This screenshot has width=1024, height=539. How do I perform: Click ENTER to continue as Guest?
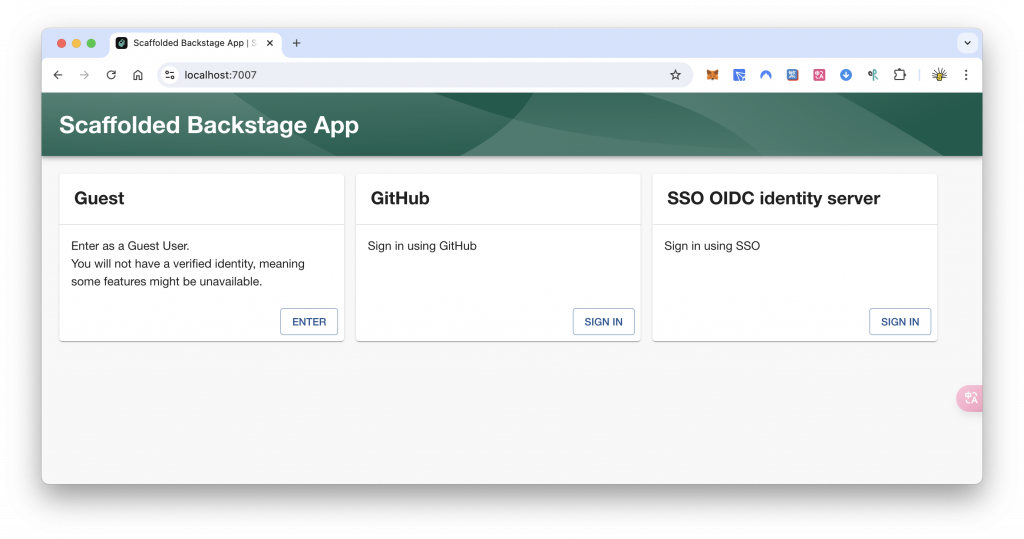tap(309, 321)
